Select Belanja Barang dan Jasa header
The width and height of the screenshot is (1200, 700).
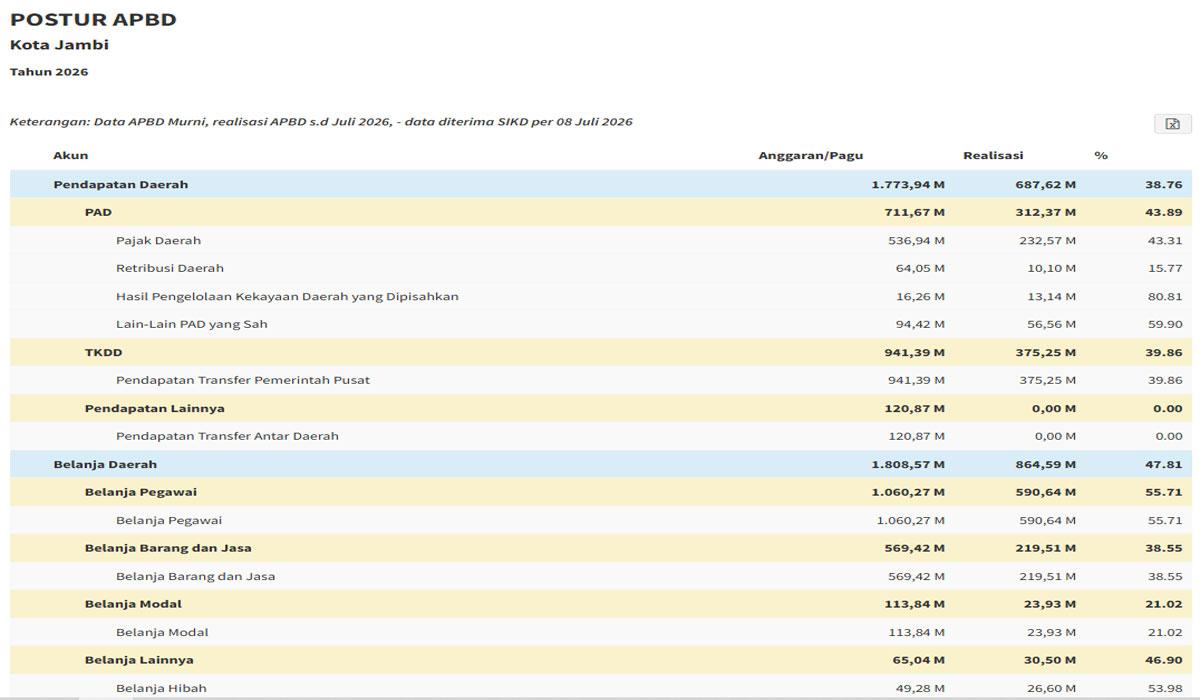[601, 548]
